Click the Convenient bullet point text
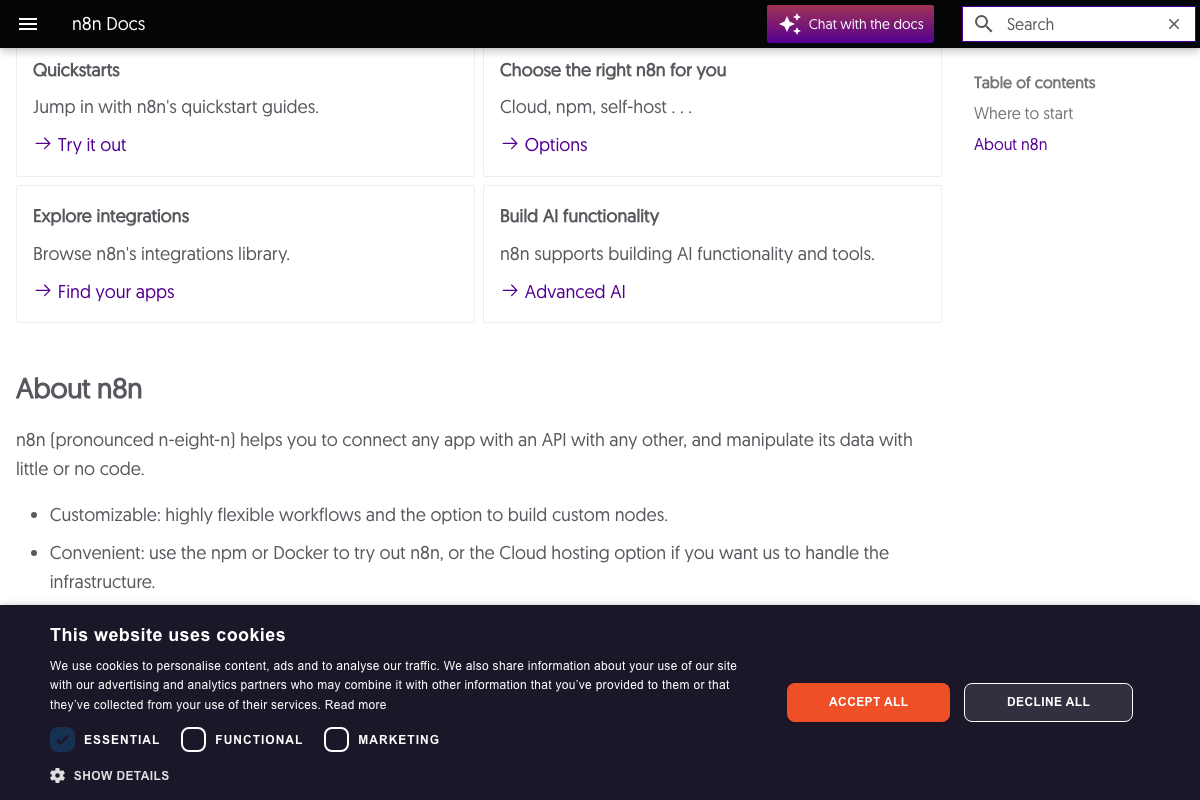 470,567
